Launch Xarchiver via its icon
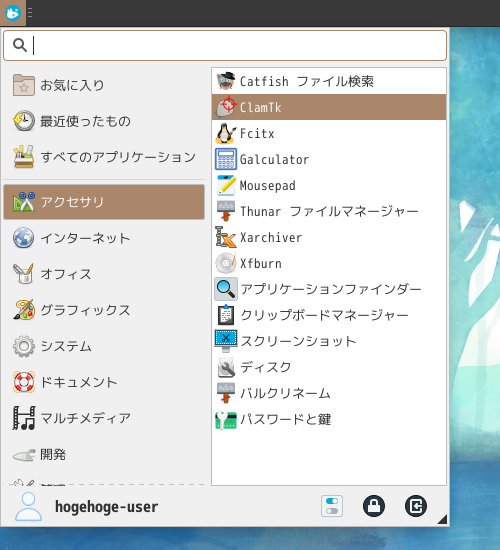Viewport: 500px width, 550px height. [x=226, y=237]
